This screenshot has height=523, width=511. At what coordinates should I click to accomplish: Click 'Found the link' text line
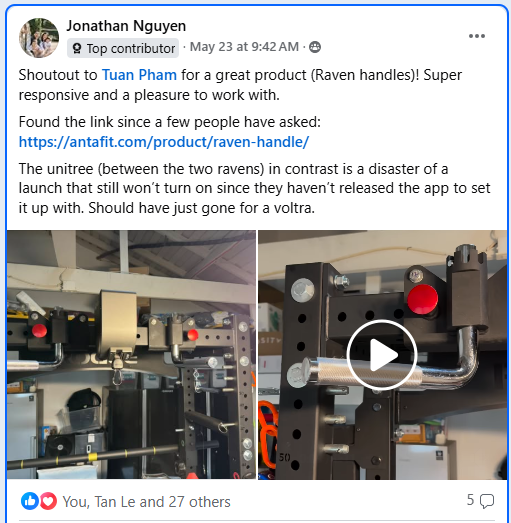169,122
